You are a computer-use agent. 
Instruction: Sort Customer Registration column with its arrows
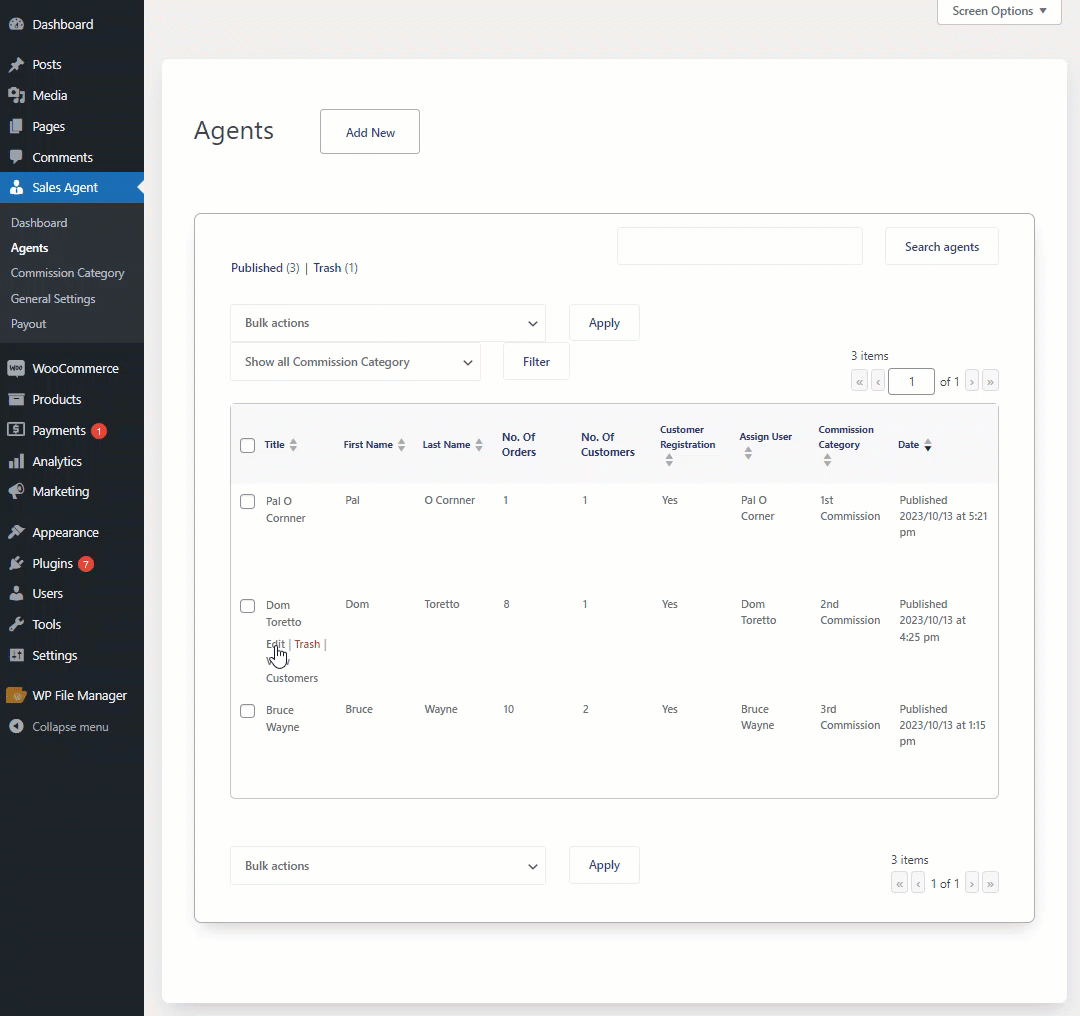click(x=669, y=460)
